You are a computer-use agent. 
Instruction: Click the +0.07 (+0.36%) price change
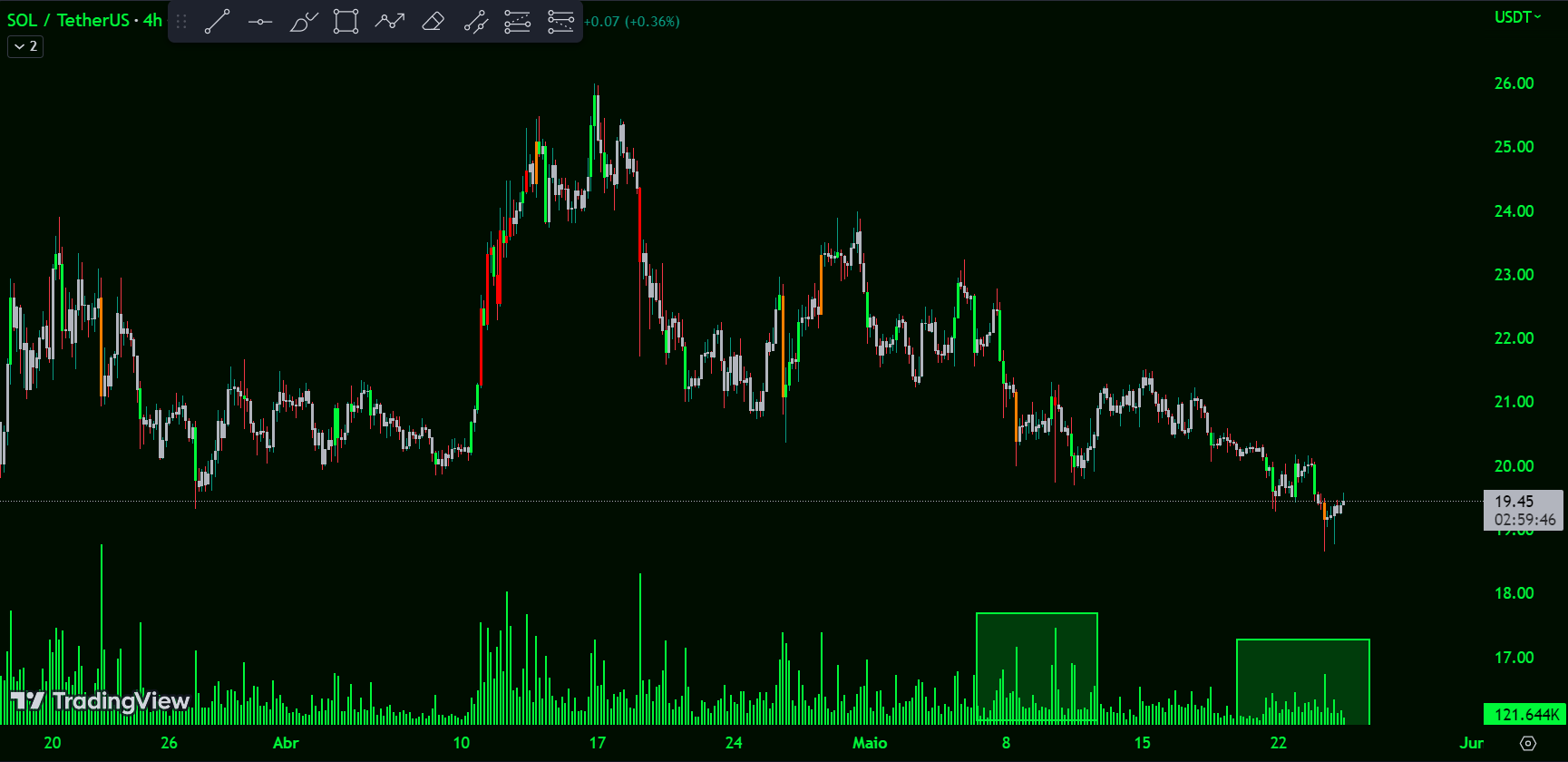pyautogui.click(x=632, y=21)
